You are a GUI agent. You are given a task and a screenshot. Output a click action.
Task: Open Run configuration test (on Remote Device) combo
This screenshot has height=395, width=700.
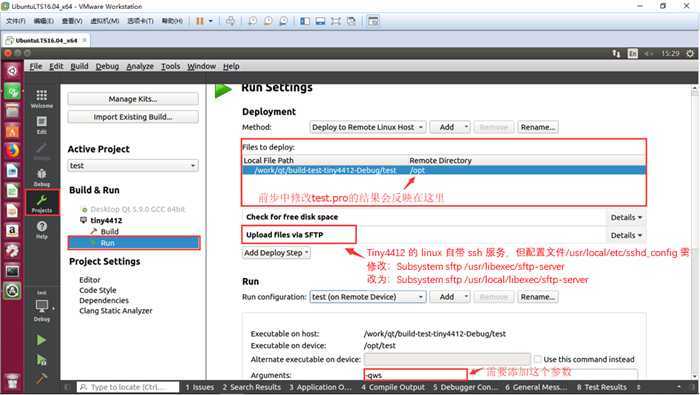[x=368, y=297]
